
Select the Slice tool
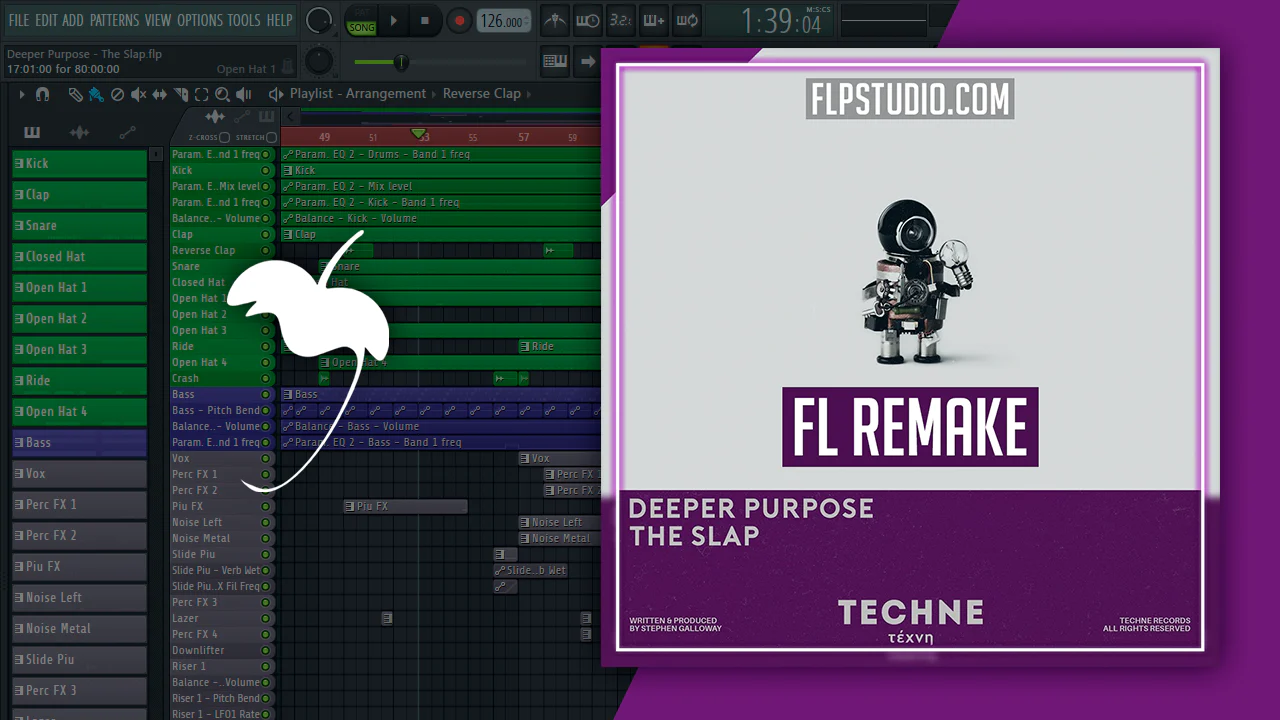pos(181,94)
